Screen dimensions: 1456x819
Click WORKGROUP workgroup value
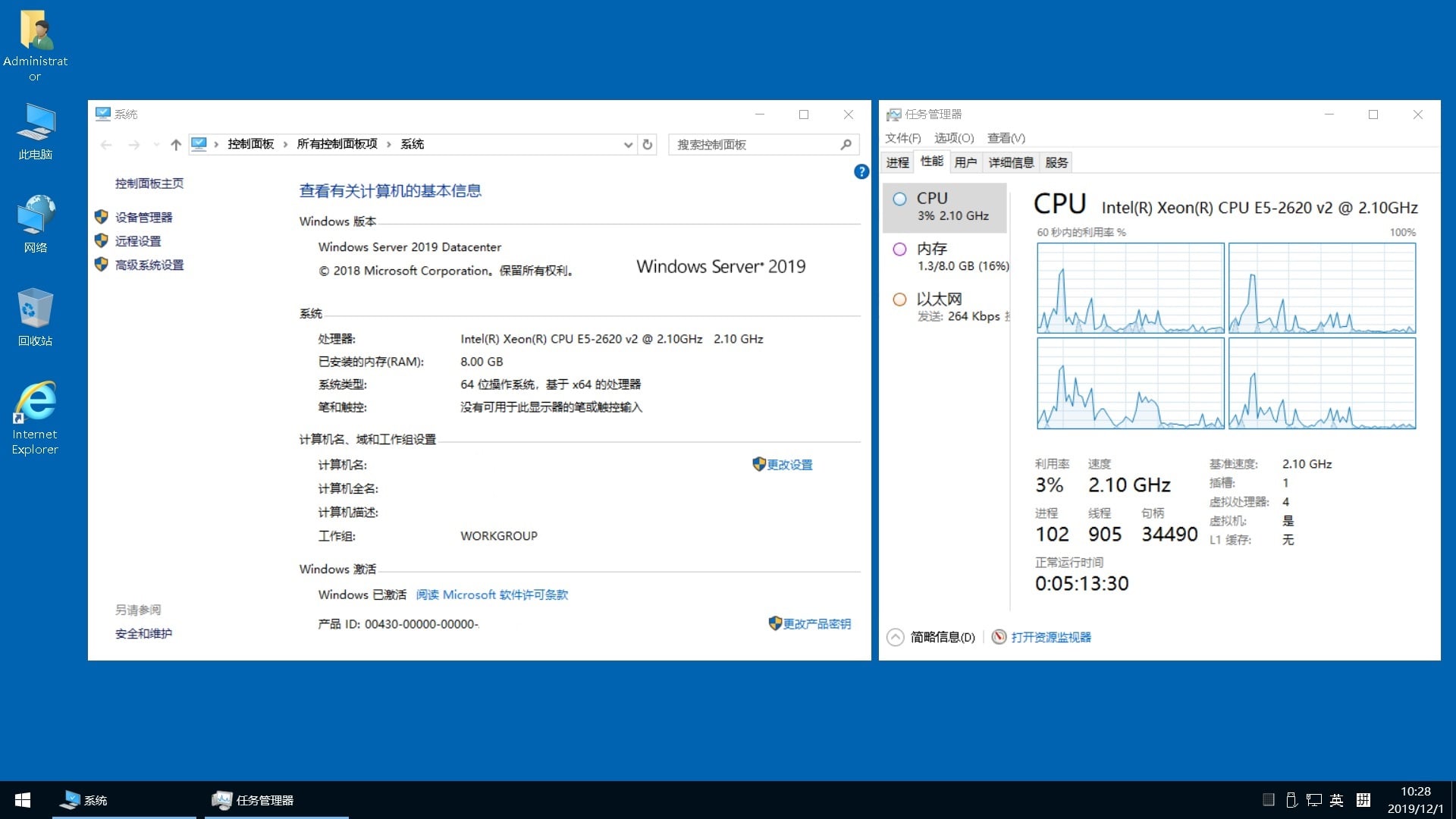[x=498, y=536]
